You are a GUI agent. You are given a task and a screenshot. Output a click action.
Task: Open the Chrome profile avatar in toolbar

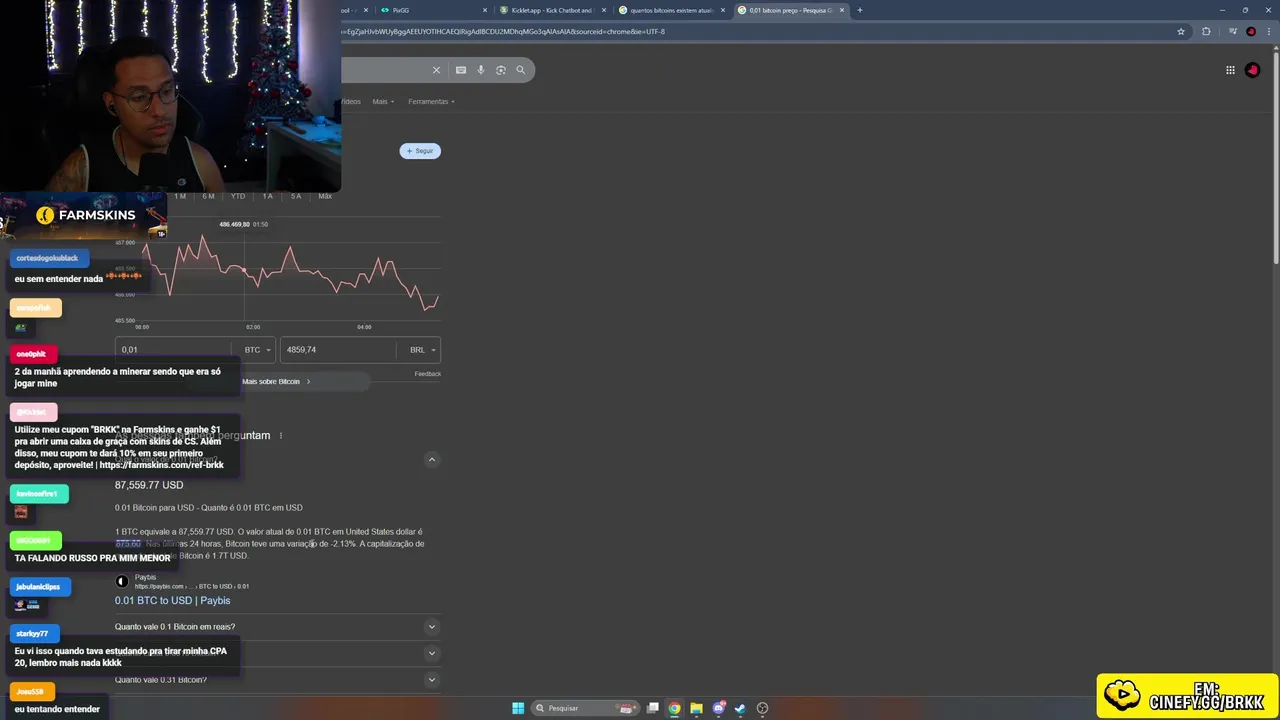(1251, 31)
